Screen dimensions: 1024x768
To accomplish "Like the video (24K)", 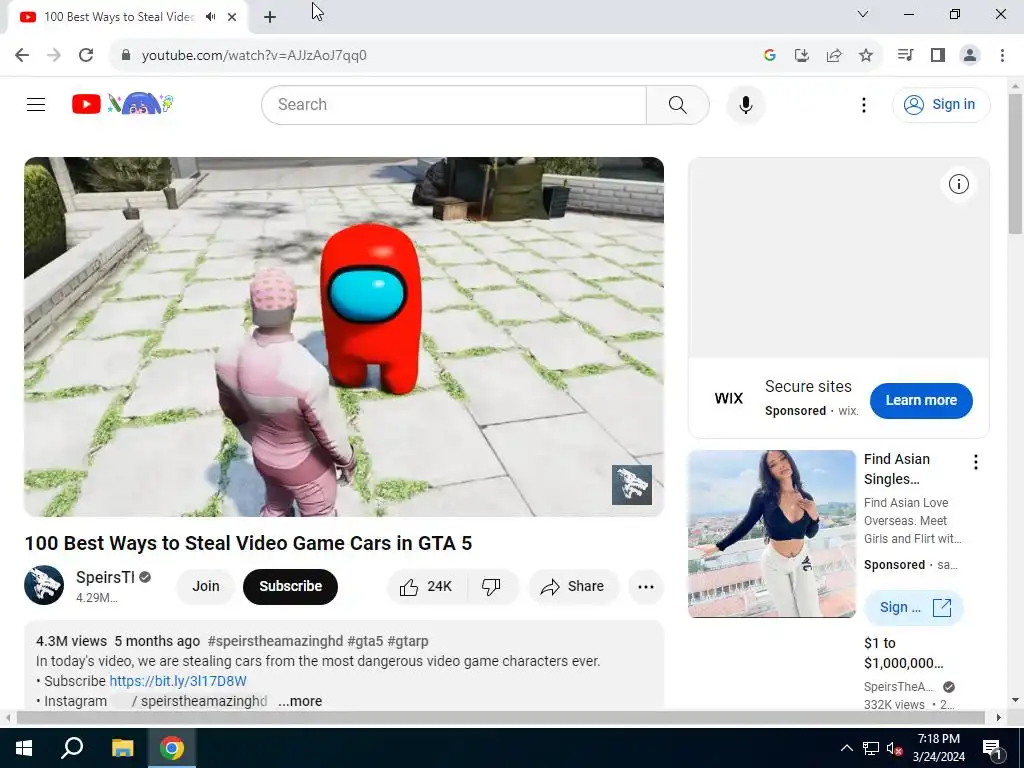I will point(426,586).
